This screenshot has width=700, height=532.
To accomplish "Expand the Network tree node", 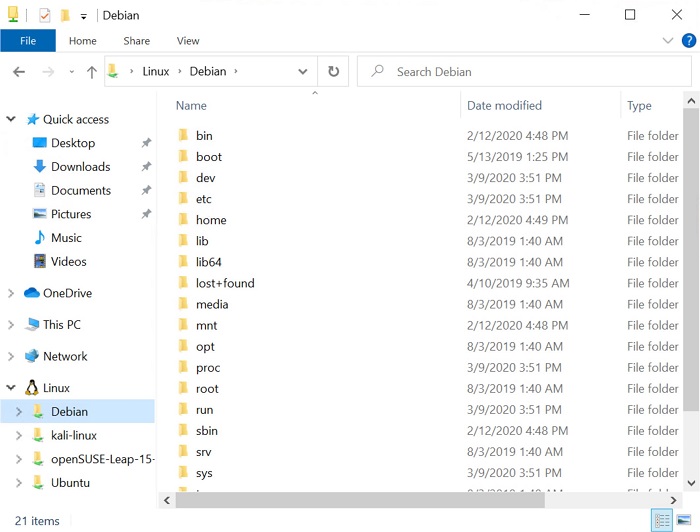I will [11, 356].
